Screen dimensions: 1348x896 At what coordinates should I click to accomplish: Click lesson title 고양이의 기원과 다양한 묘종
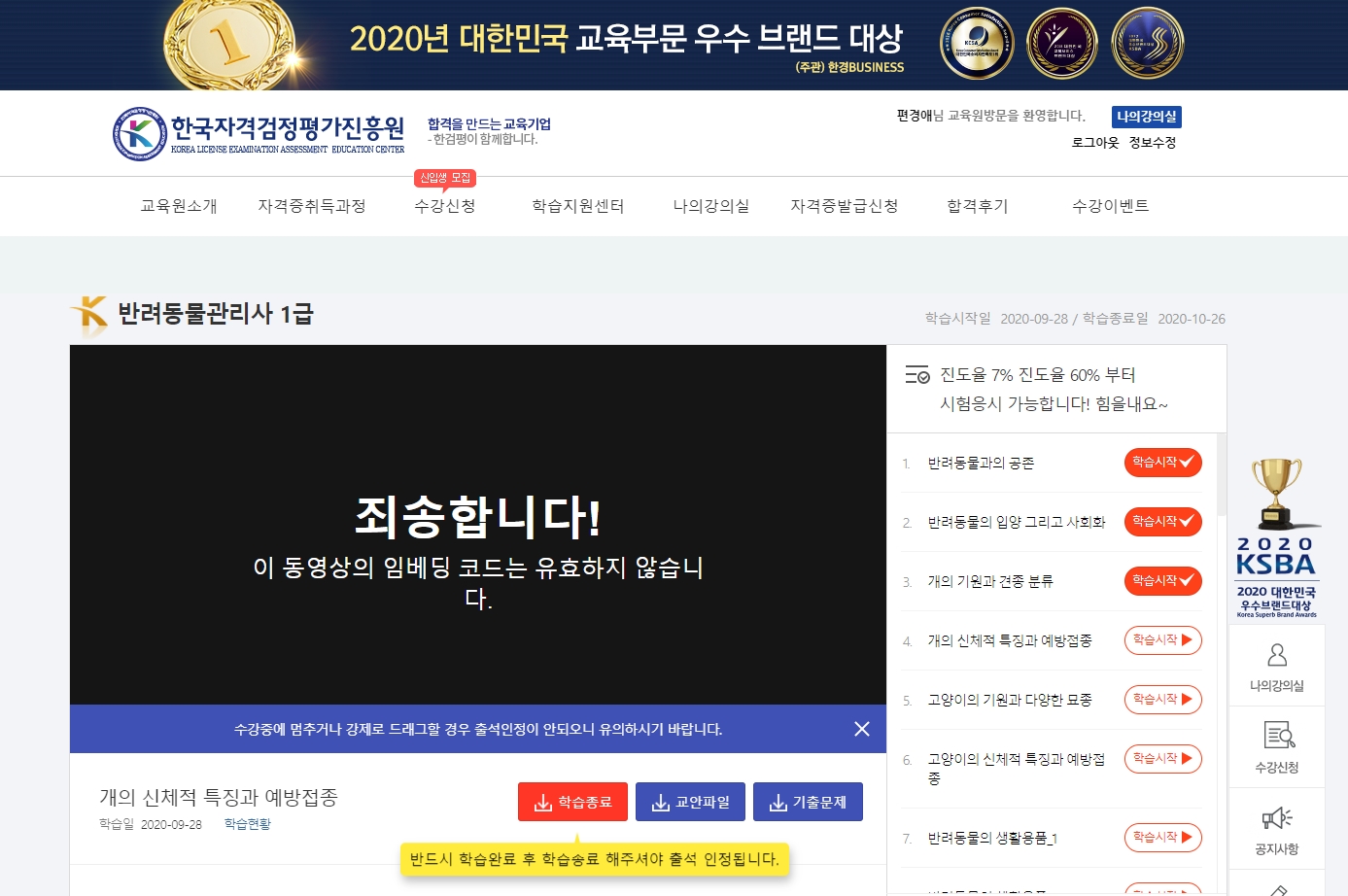click(x=1010, y=701)
